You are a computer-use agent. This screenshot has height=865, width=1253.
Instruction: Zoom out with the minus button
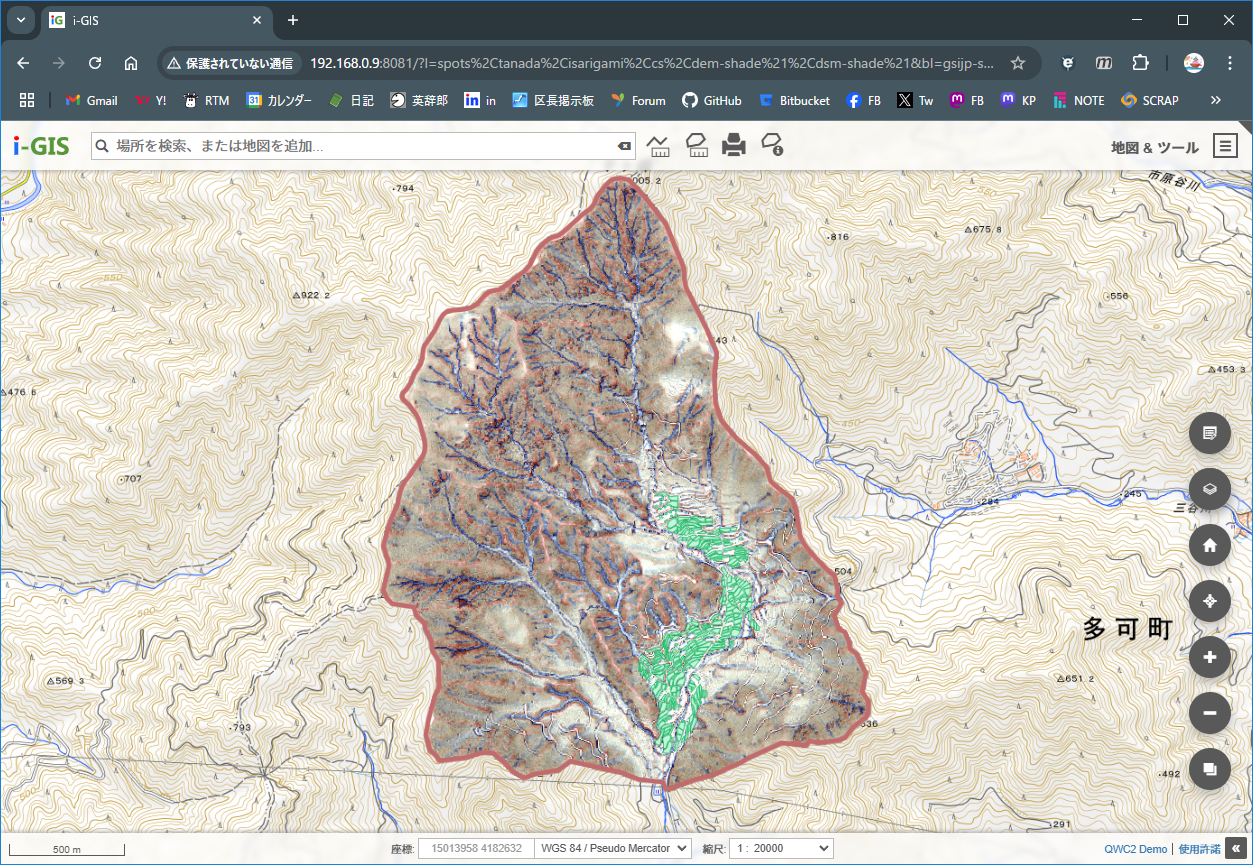coord(1210,713)
